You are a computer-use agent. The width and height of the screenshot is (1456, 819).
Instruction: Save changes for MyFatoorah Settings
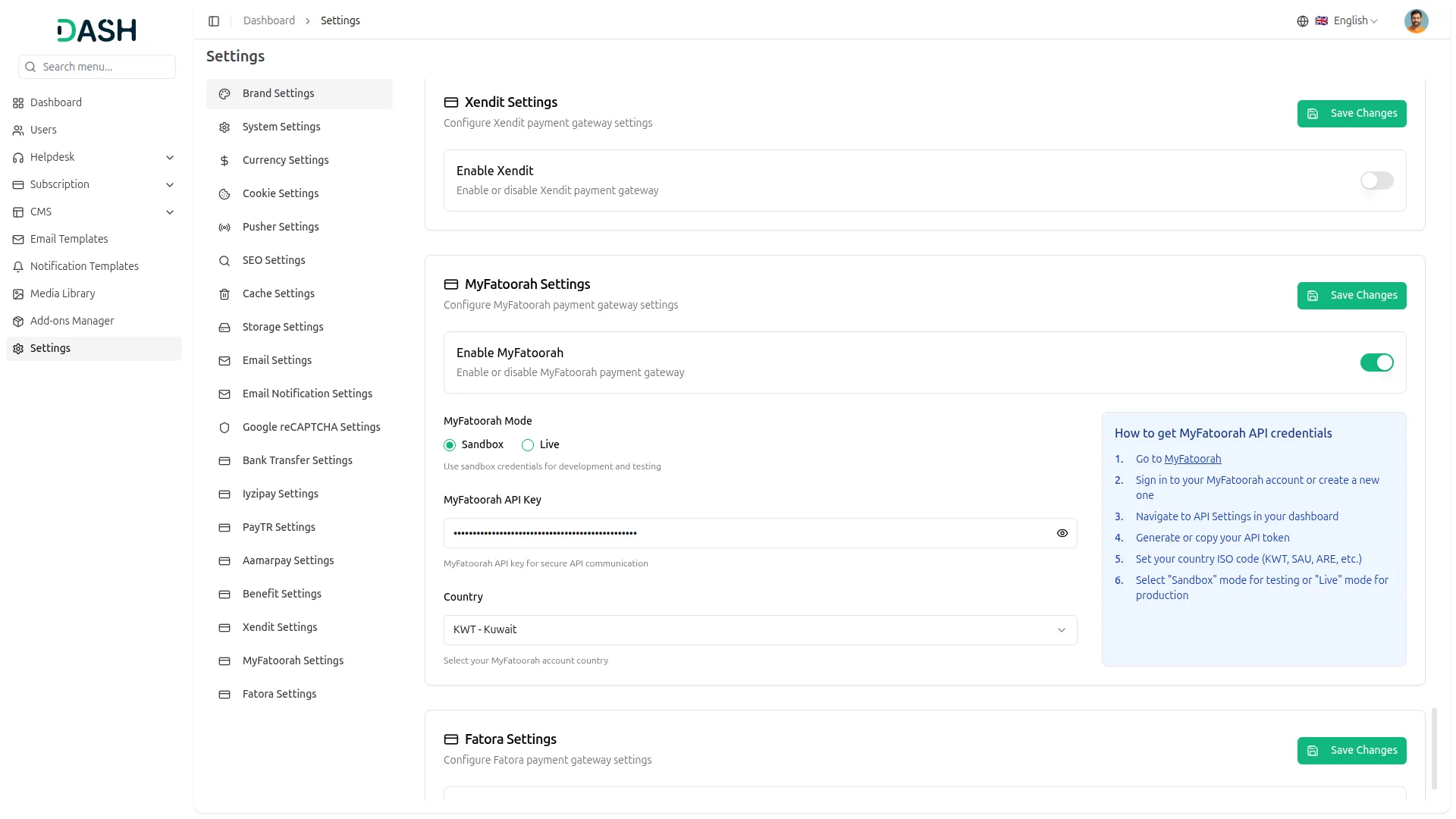pos(1351,296)
